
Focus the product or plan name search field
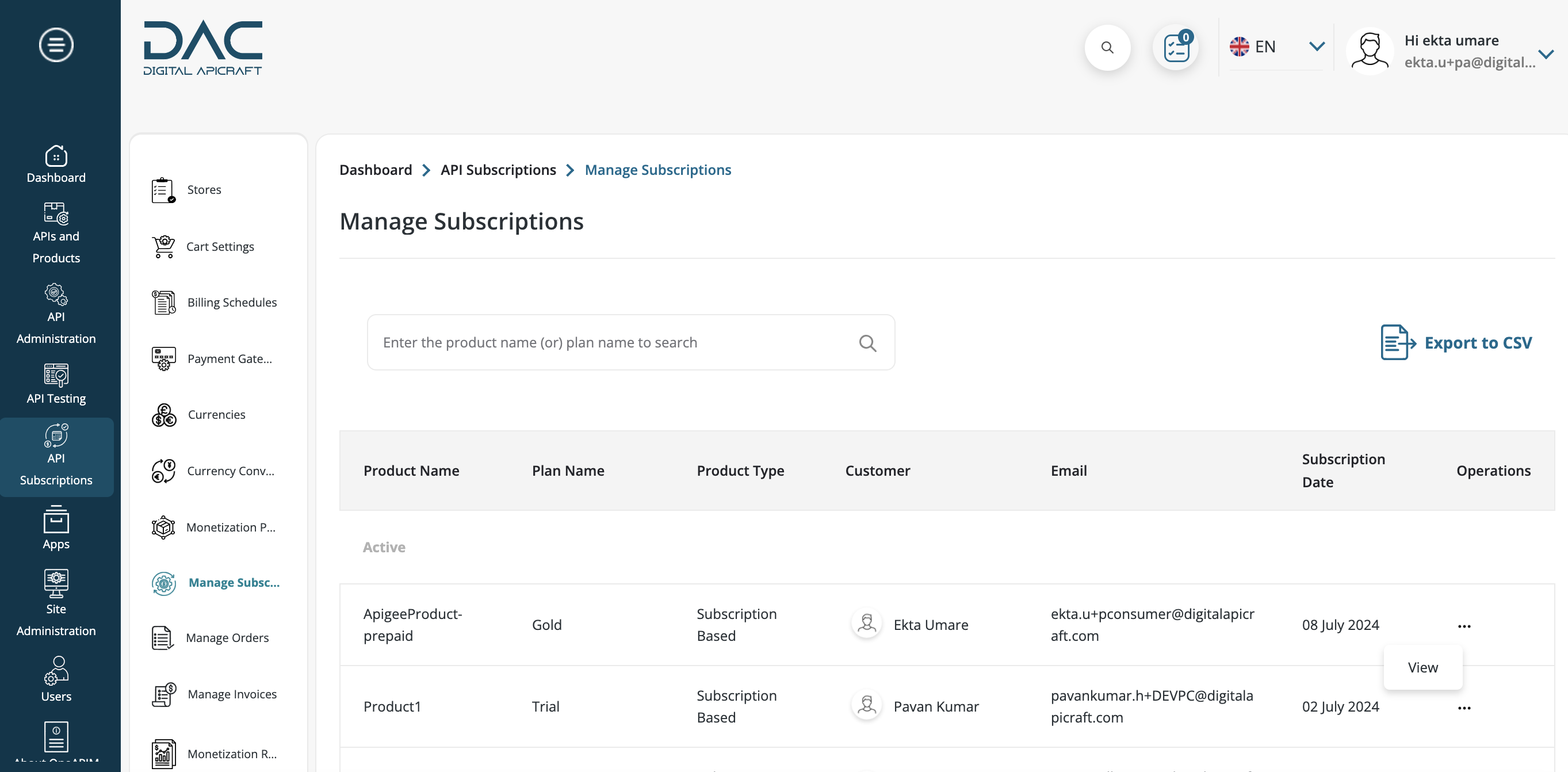click(x=630, y=342)
